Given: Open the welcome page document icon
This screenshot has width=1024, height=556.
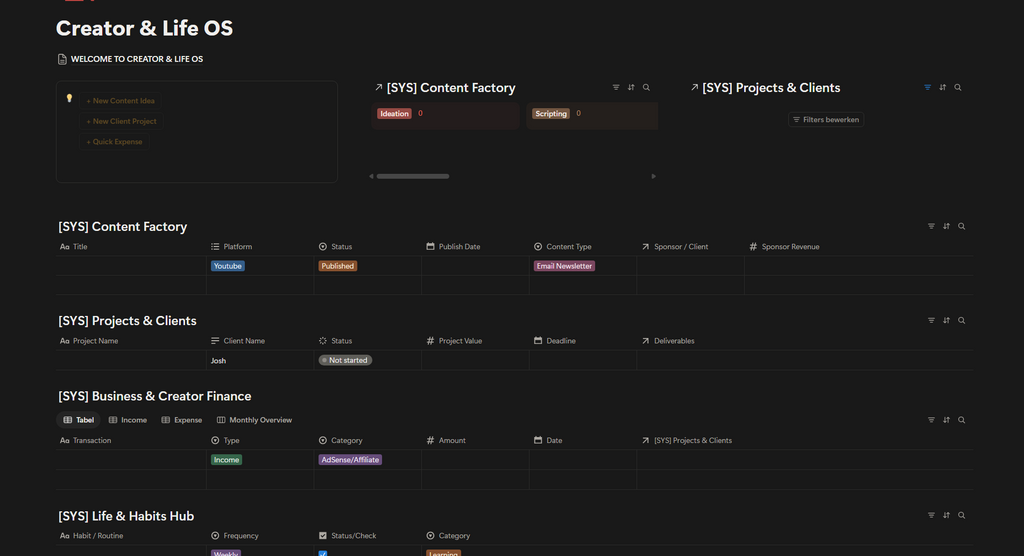Looking at the screenshot, I should 62,59.
